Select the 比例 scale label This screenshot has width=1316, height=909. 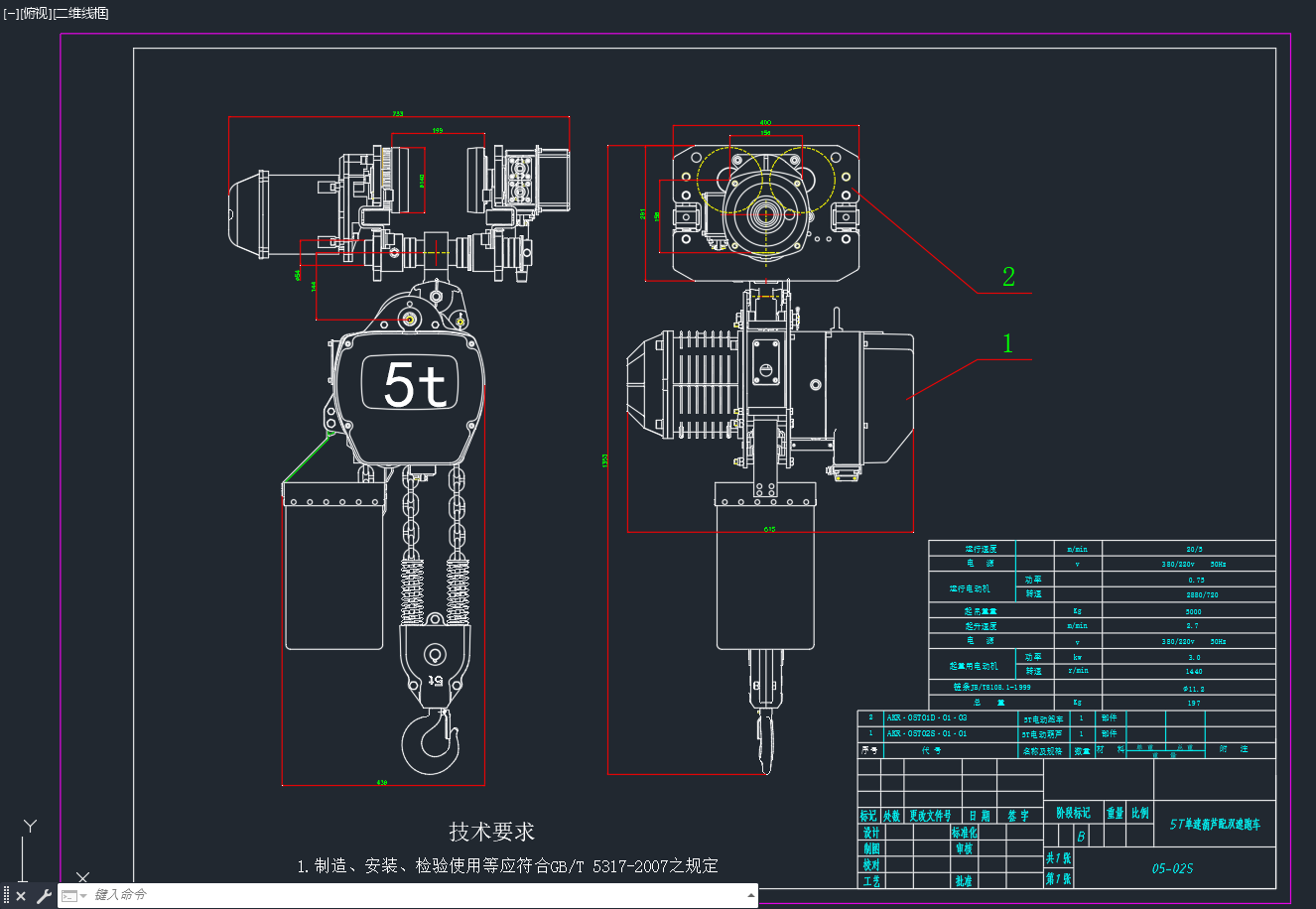(x=1140, y=814)
